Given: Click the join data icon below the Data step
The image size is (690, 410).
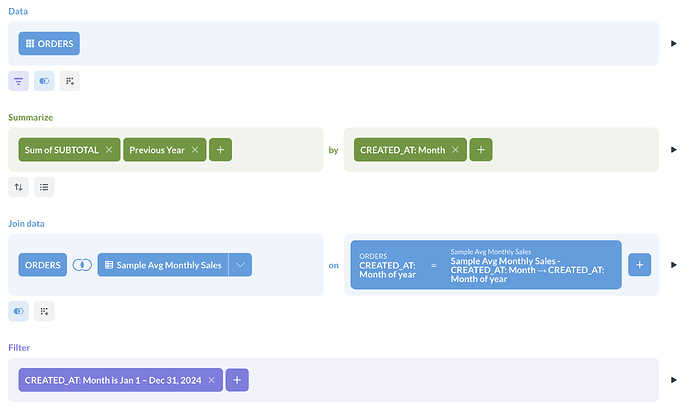Looking at the screenshot, I should (44, 81).
